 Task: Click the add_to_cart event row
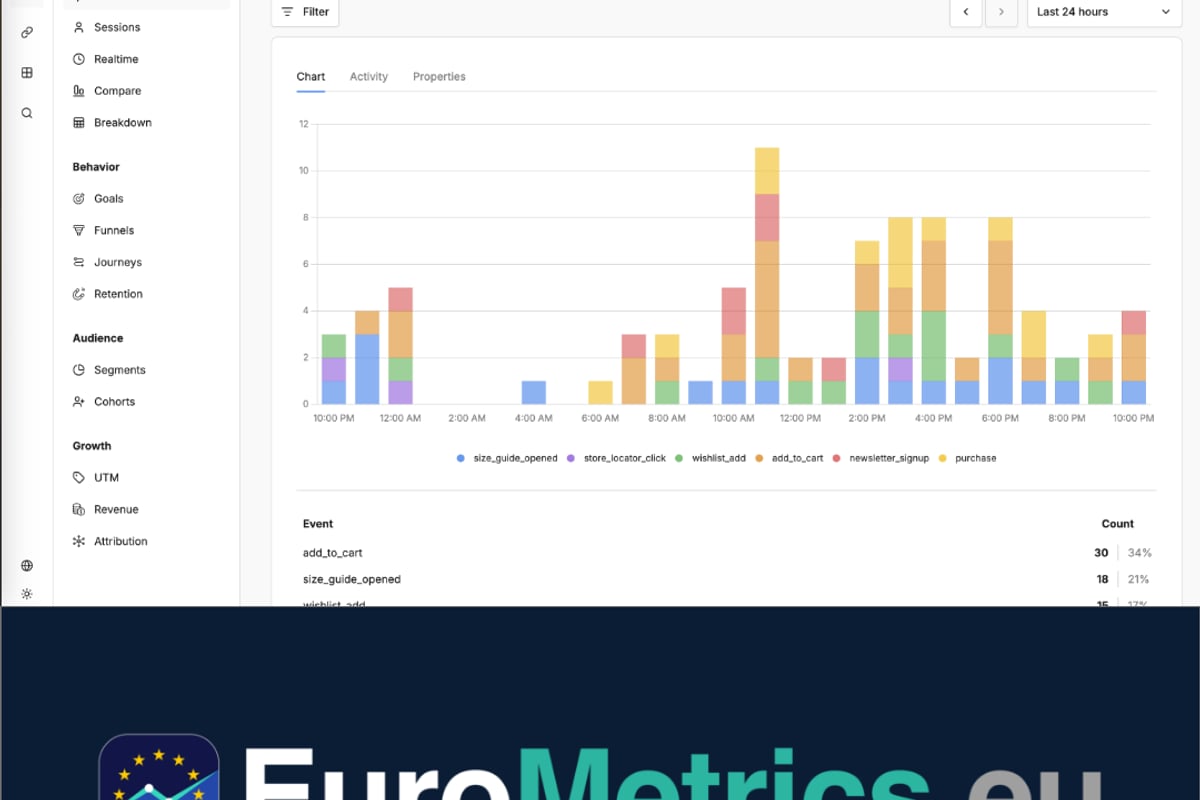726,553
